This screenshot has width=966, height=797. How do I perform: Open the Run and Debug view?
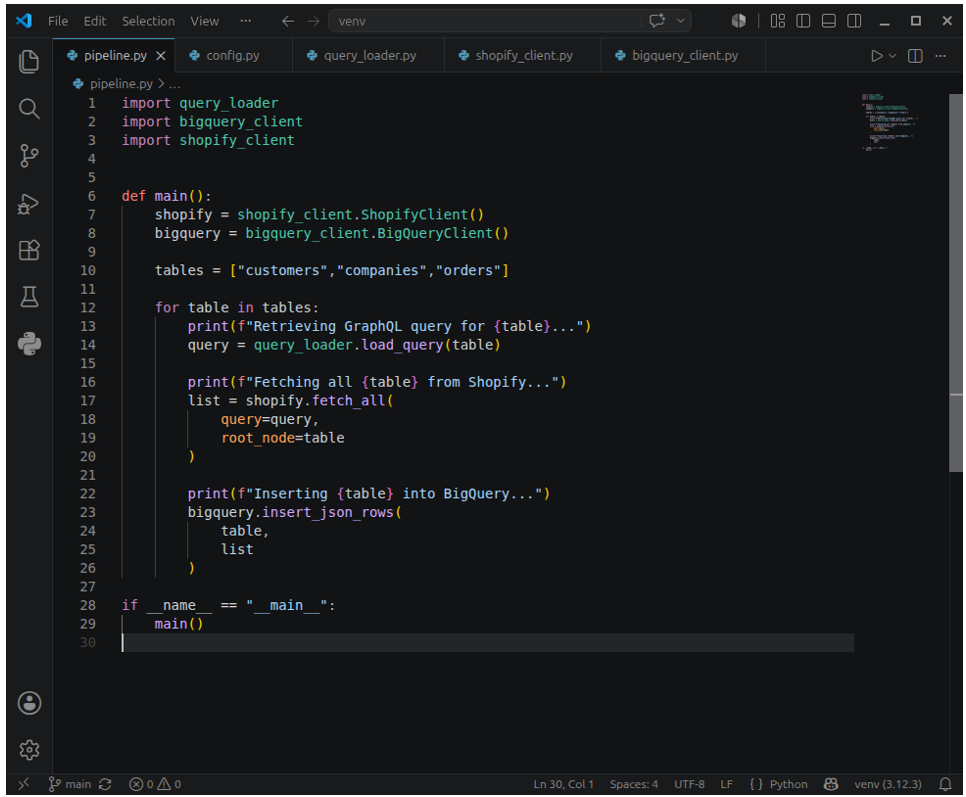(29, 203)
